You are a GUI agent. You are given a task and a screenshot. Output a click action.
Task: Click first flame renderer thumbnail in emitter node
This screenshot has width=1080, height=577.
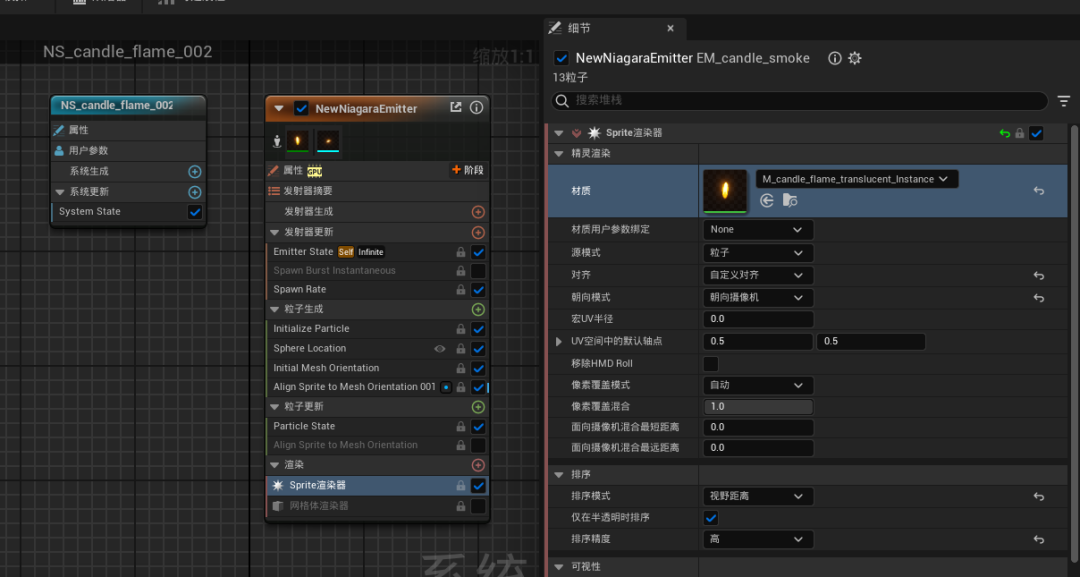point(298,142)
